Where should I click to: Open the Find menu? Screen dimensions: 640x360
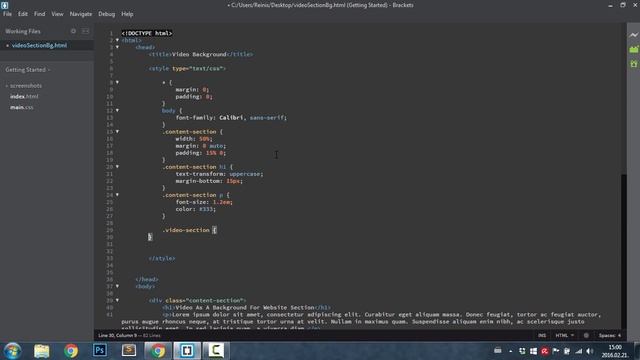pos(40,14)
